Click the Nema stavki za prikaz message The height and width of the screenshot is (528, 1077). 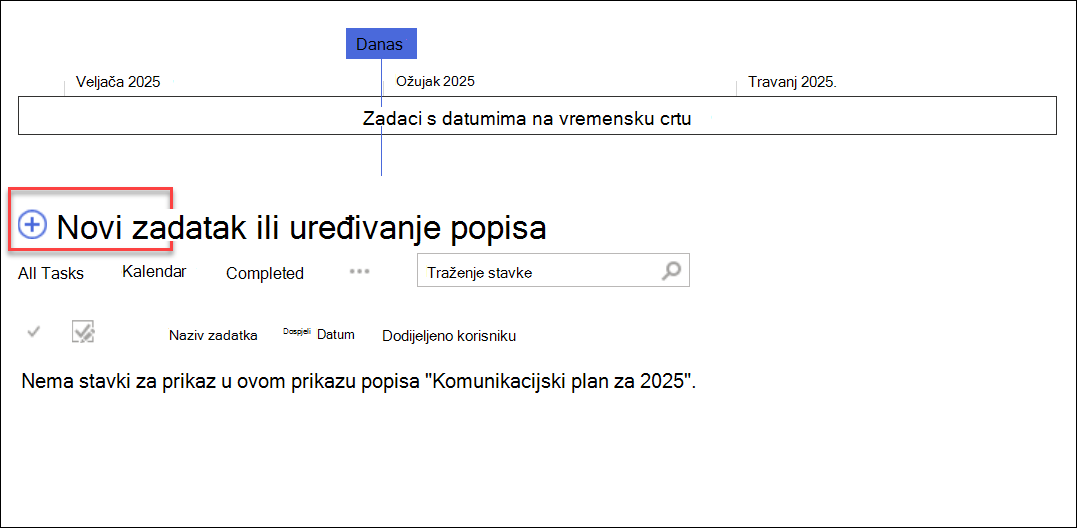(359, 382)
